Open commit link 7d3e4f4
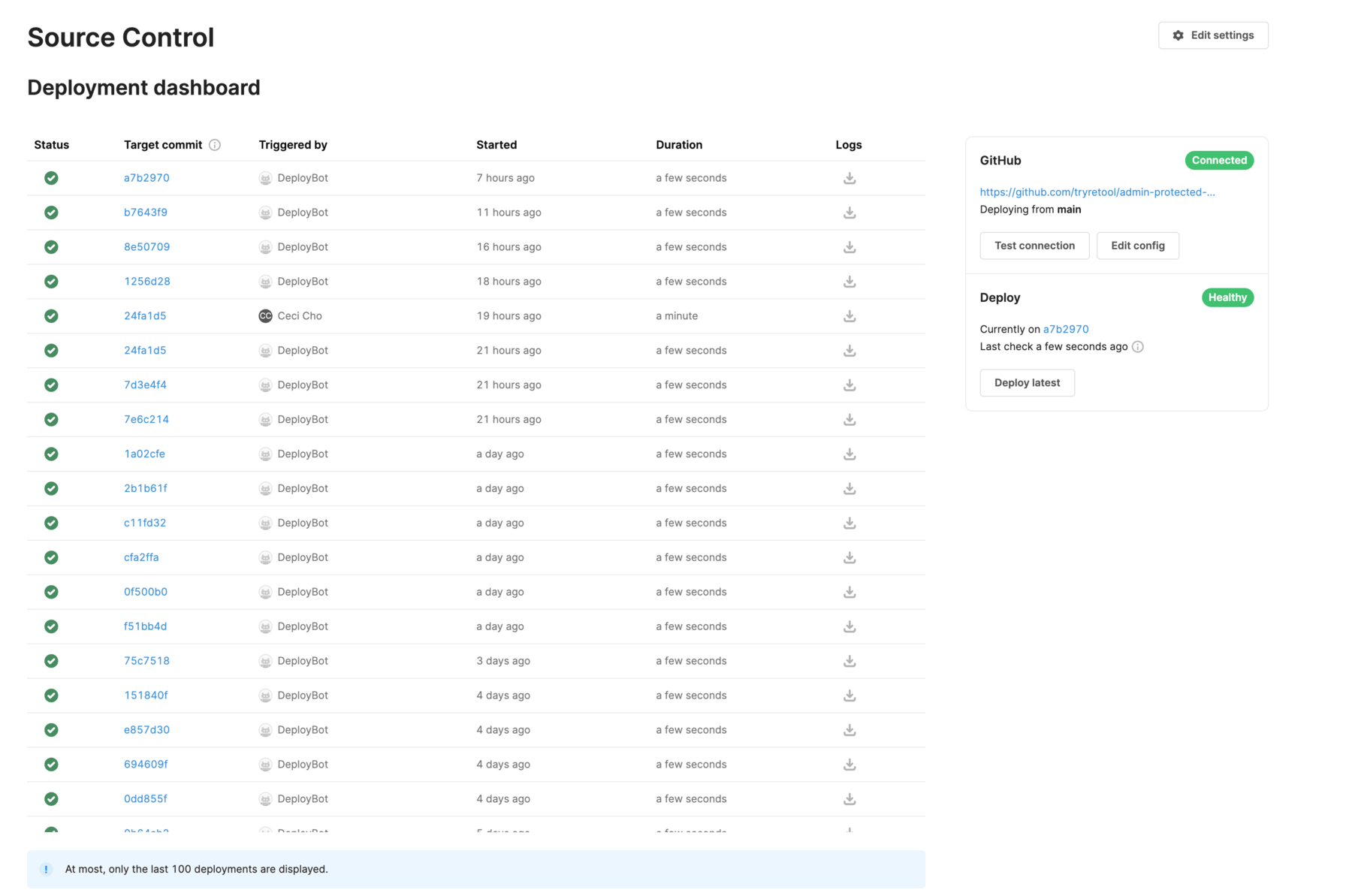 145,385
